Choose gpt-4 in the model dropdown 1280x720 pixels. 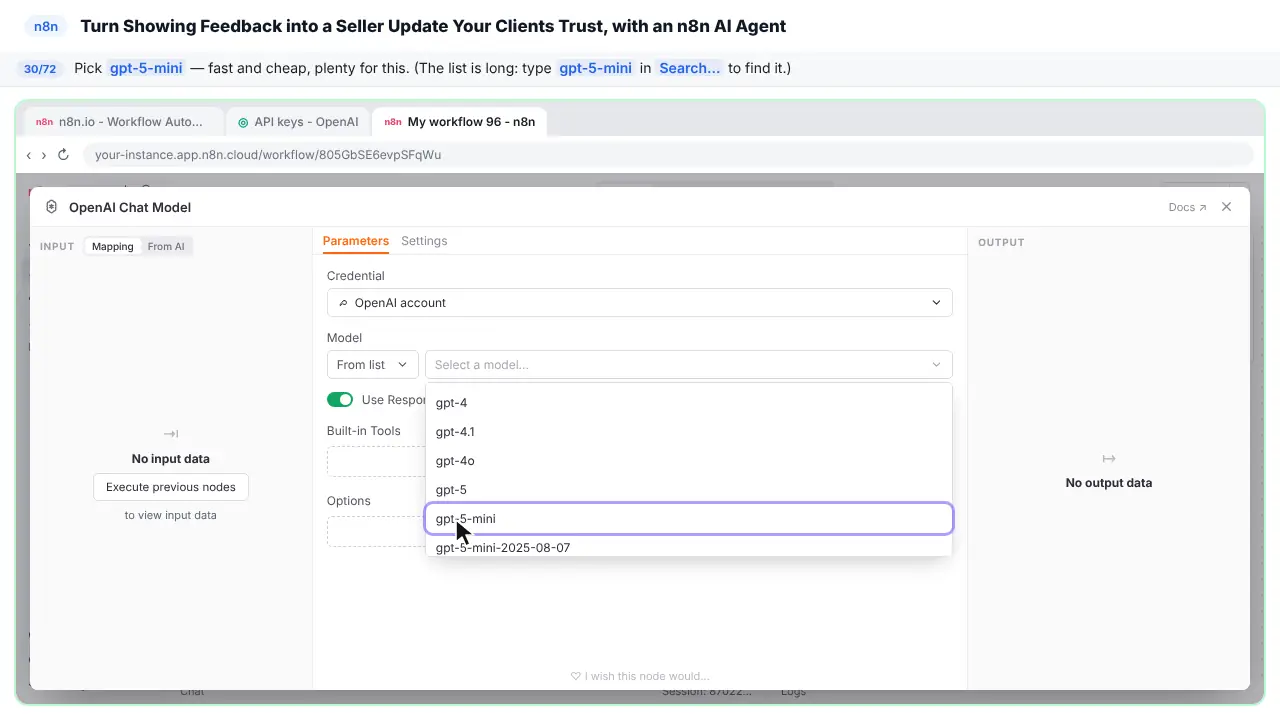pos(688,403)
